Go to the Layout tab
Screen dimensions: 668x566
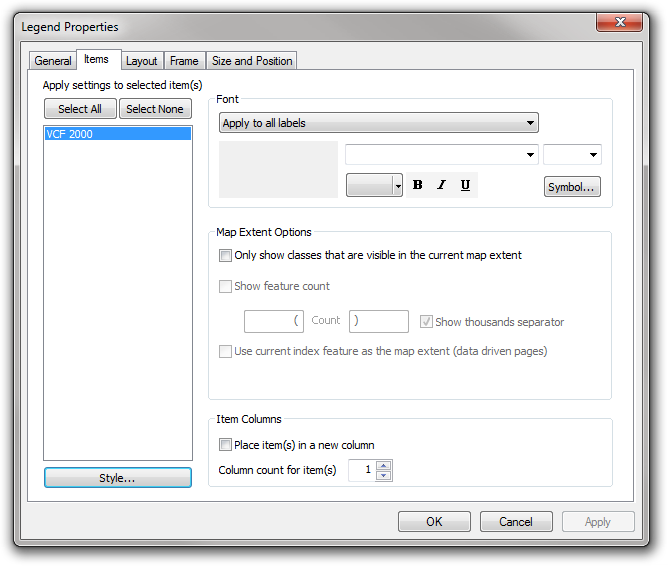(142, 61)
